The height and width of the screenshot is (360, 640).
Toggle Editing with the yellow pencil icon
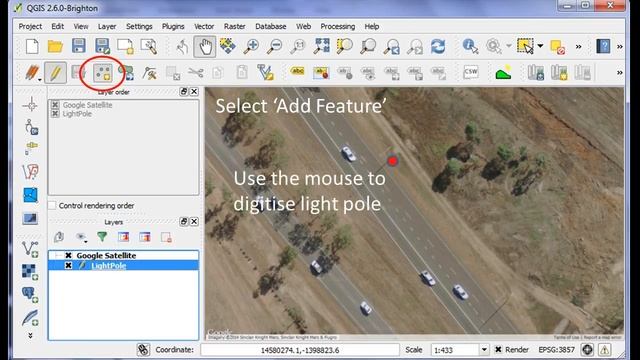tap(56, 73)
